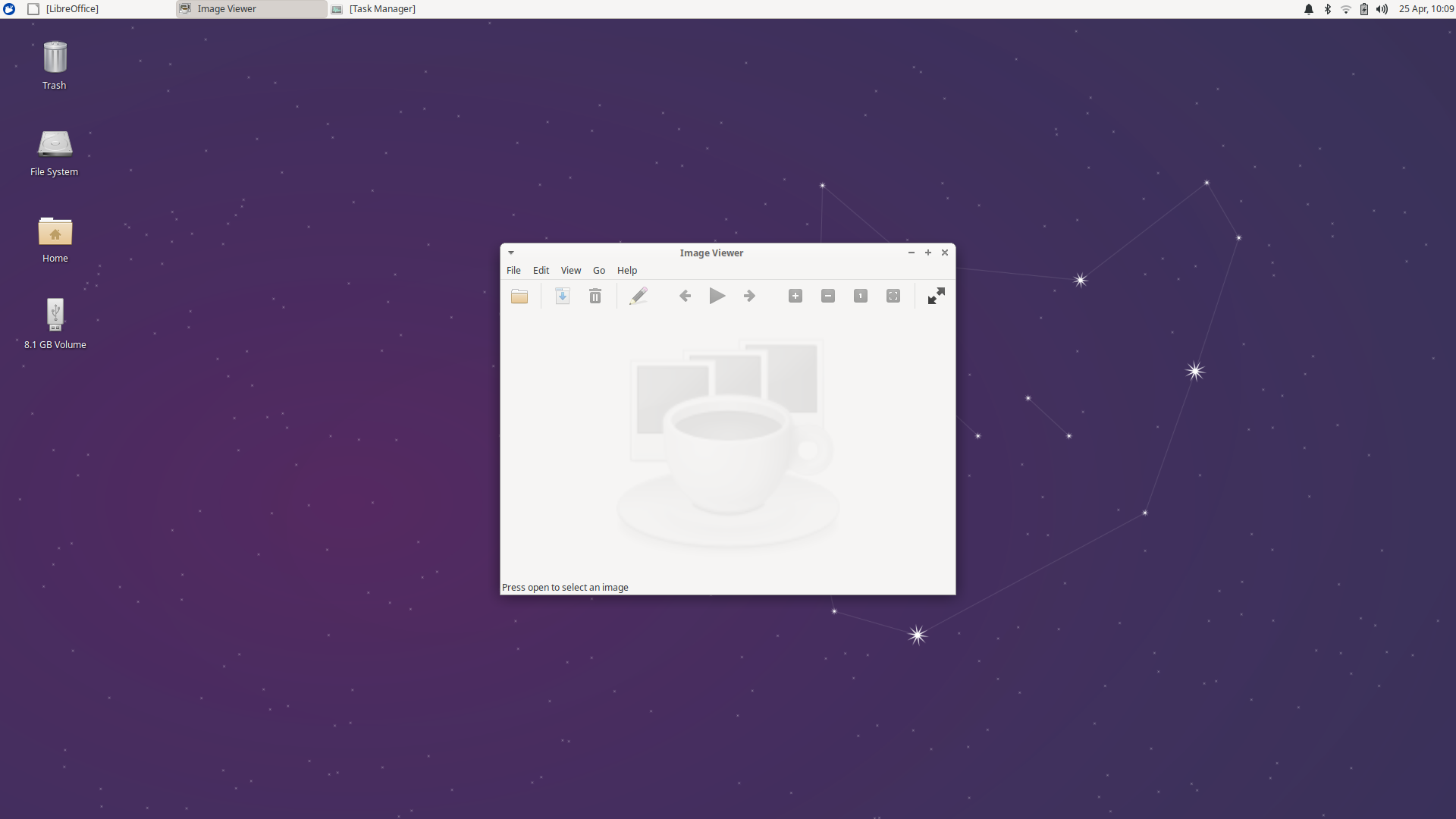Open the Edit menu

coord(541,271)
